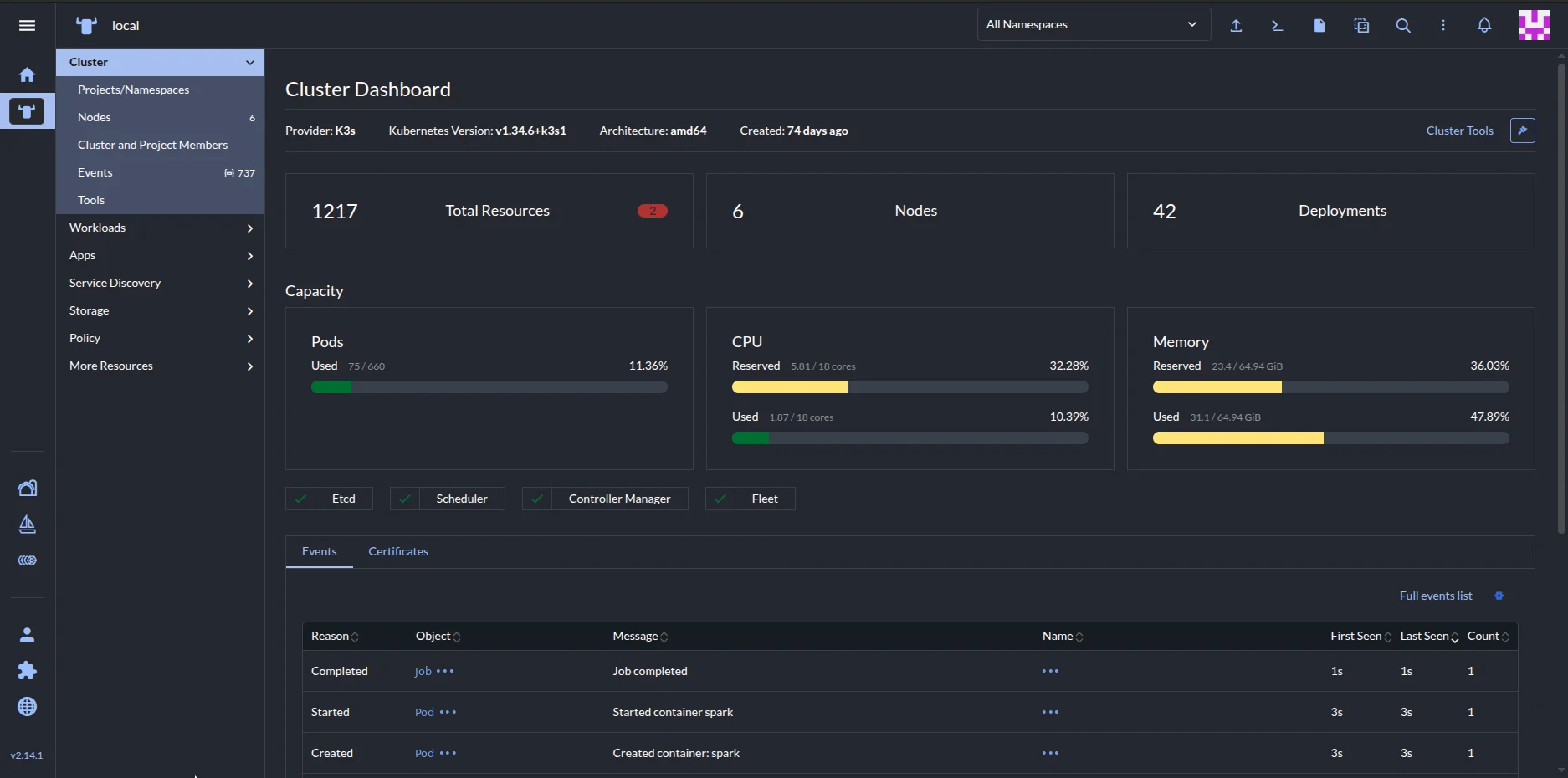Click the Cluster Tools wrench button
1568x778 pixels.
coord(1523,131)
